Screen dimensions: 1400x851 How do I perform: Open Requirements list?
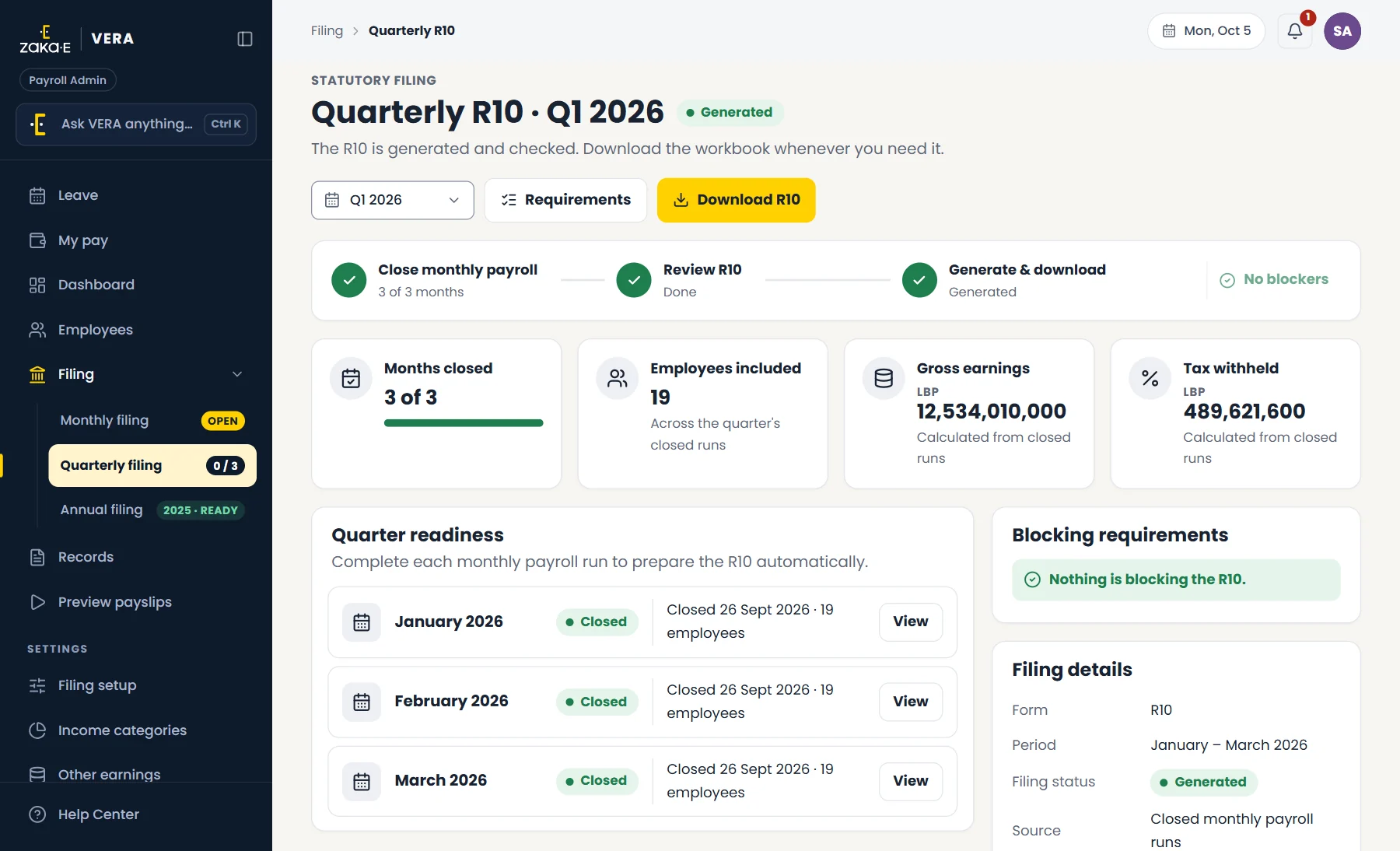point(565,200)
